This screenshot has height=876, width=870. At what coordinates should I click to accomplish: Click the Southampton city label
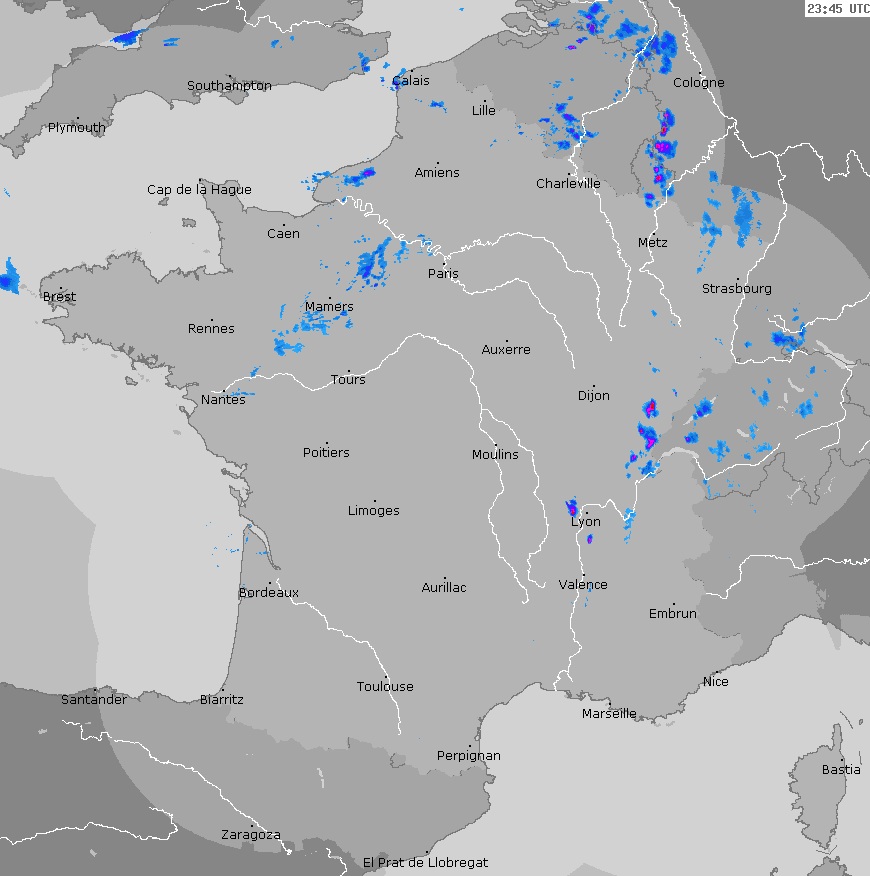[229, 85]
